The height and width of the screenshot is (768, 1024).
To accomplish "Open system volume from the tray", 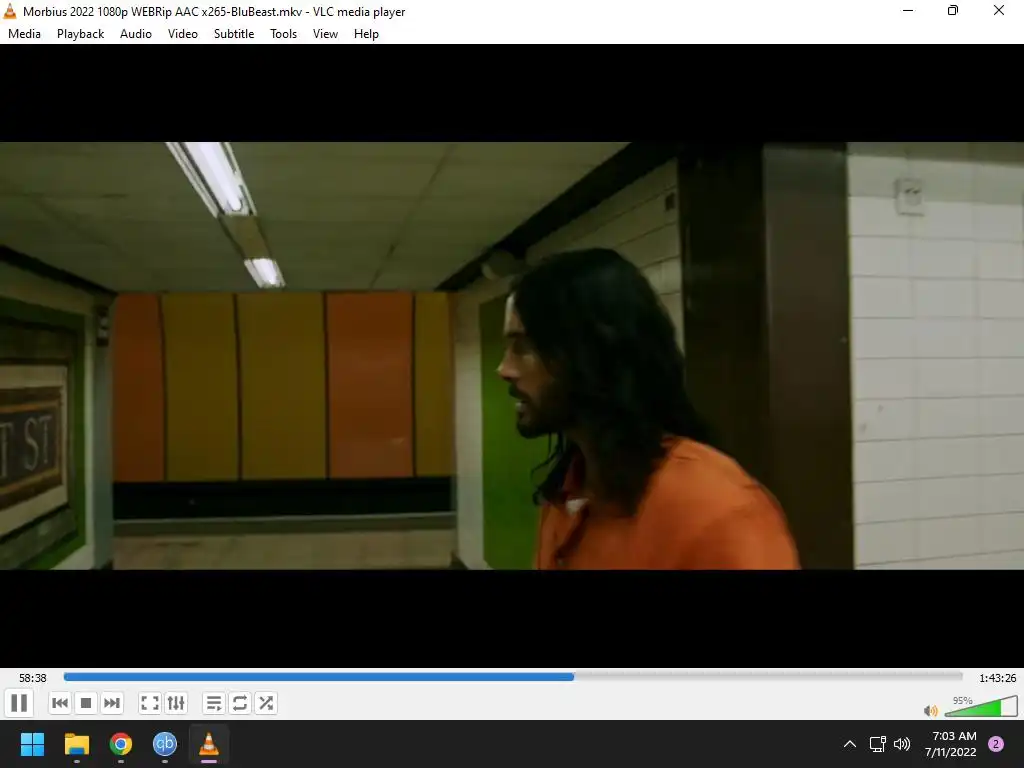I will (x=902, y=744).
